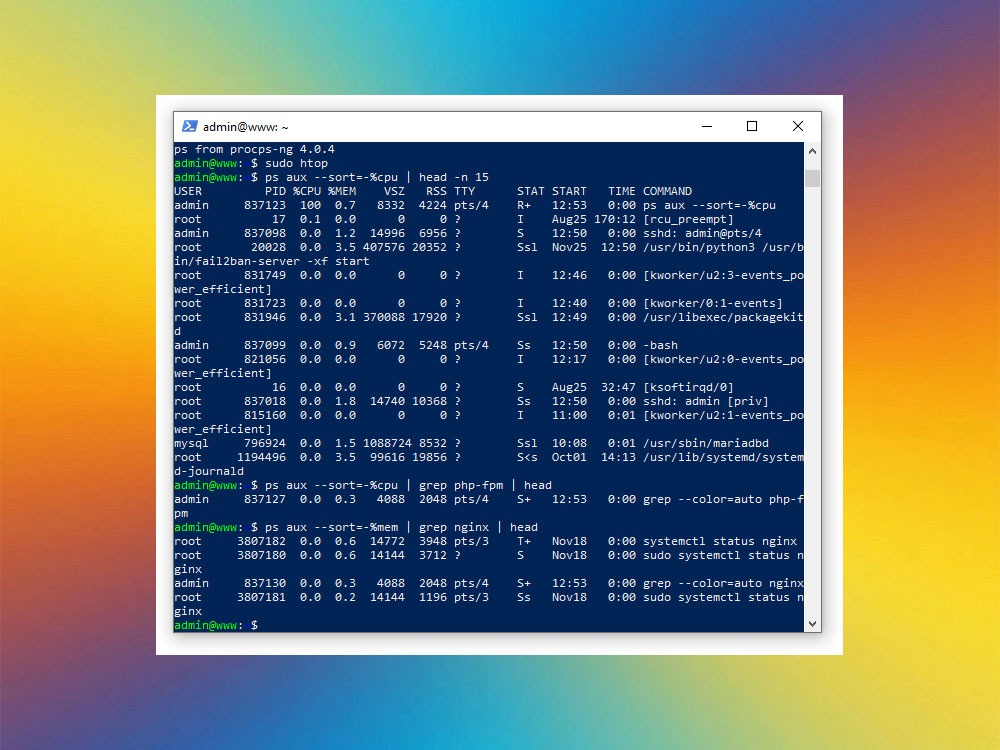Select the mysql user process row
1000x750 pixels.
(x=400, y=443)
